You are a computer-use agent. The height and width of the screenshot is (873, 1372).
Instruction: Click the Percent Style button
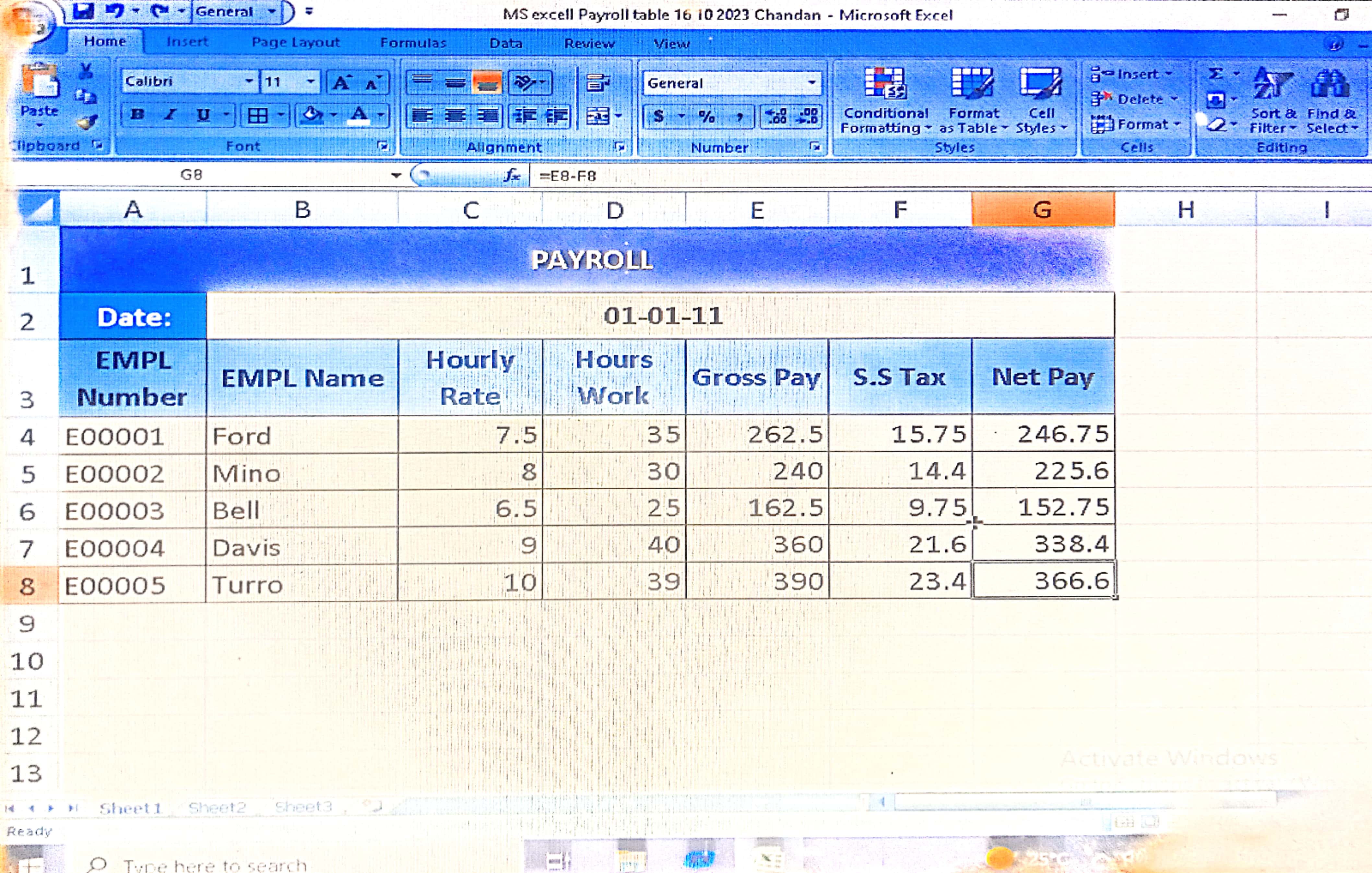click(706, 116)
